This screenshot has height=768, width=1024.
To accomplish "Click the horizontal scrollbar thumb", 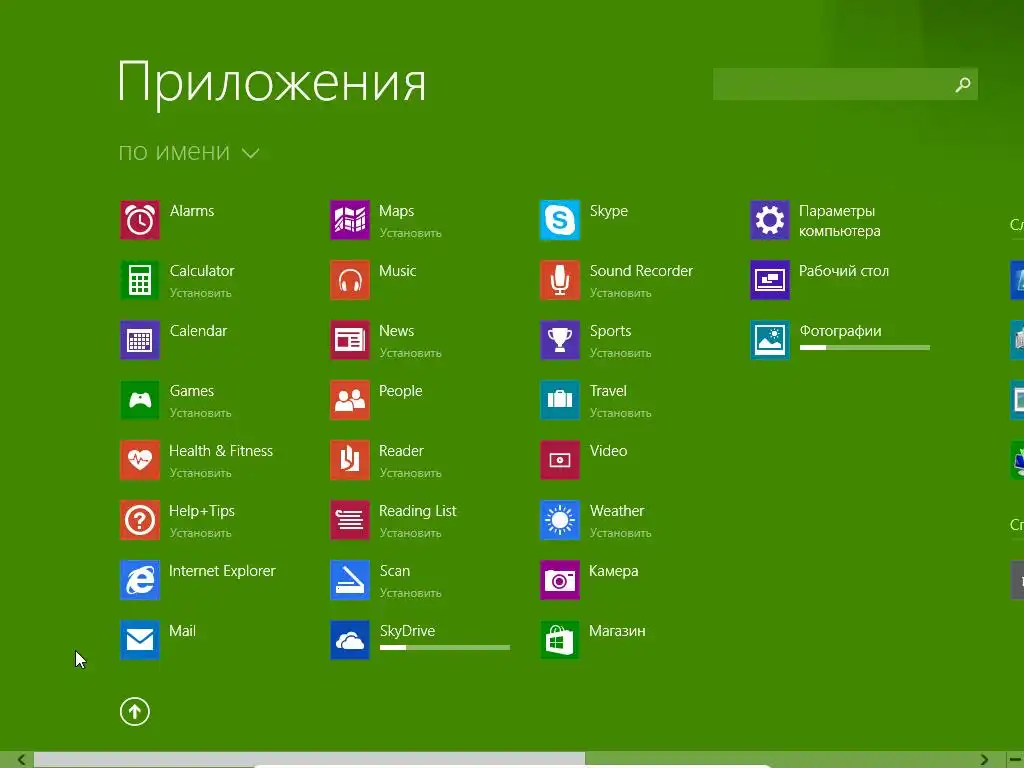I will [310, 760].
